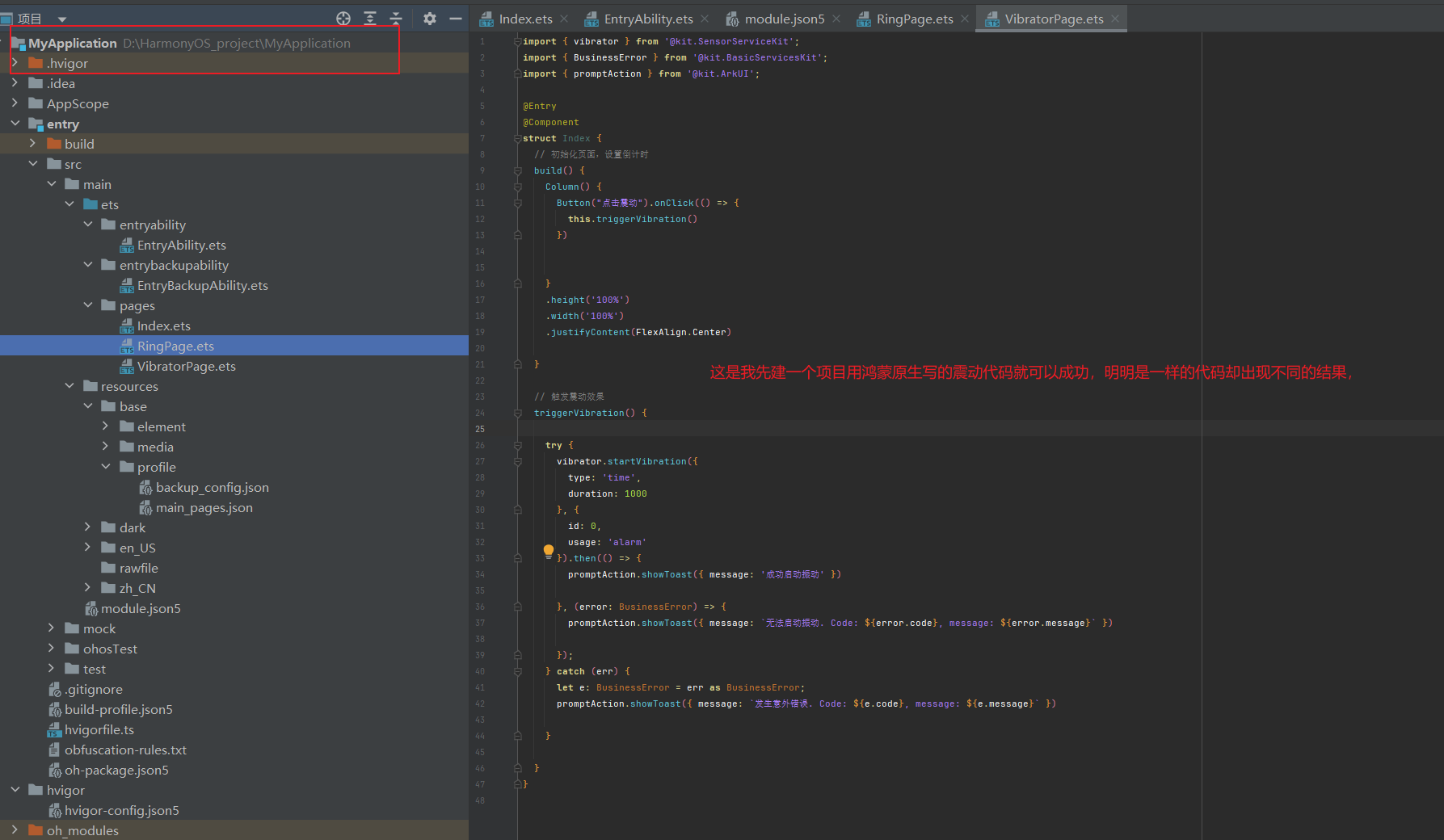
Task: Hide the project panel with minus icon
Action: [456, 19]
